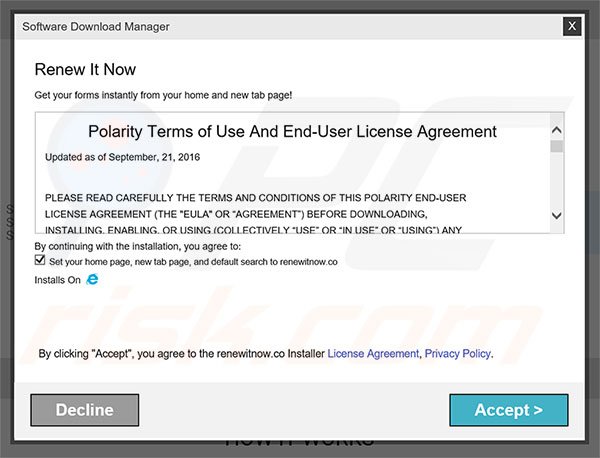
Task: Click the EULA scrollbar up arrow
Action: point(557,130)
